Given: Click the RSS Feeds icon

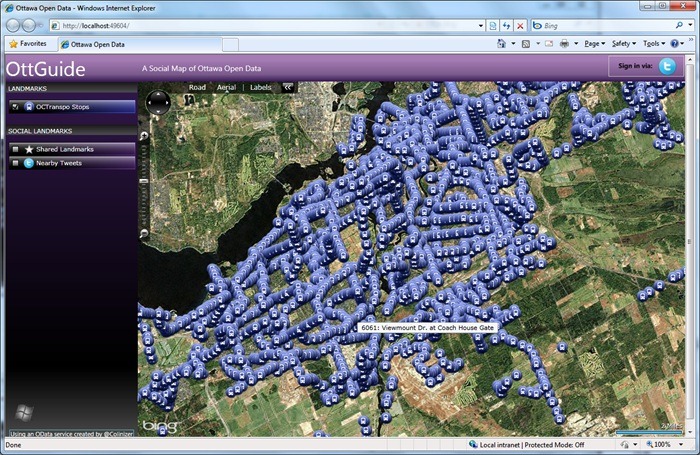Looking at the screenshot, I should (526, 44).
